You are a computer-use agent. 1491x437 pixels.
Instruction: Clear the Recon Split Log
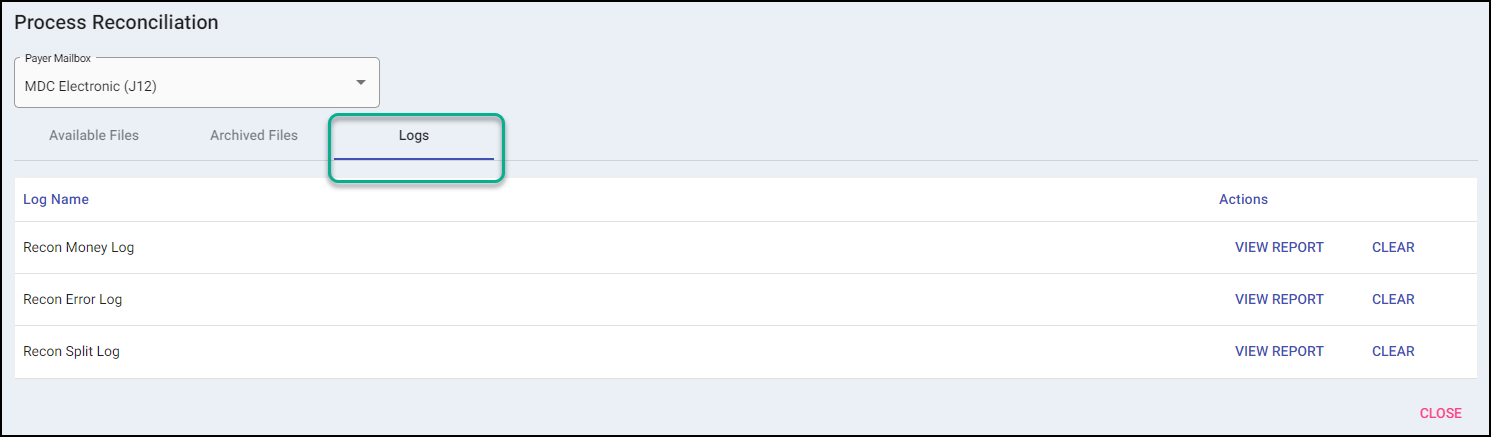coord(1393,351)
